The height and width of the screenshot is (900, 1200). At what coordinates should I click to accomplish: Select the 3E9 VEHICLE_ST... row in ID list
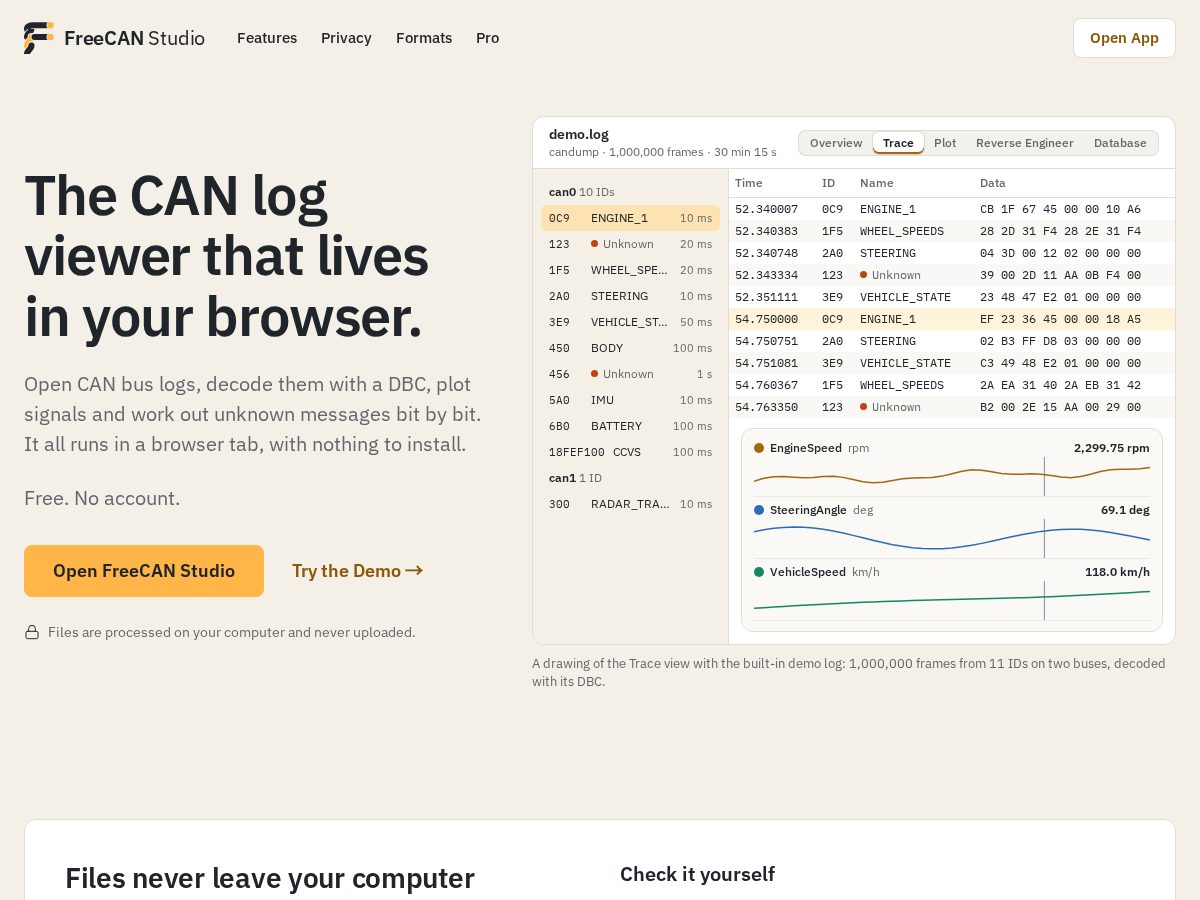point(630,322)
